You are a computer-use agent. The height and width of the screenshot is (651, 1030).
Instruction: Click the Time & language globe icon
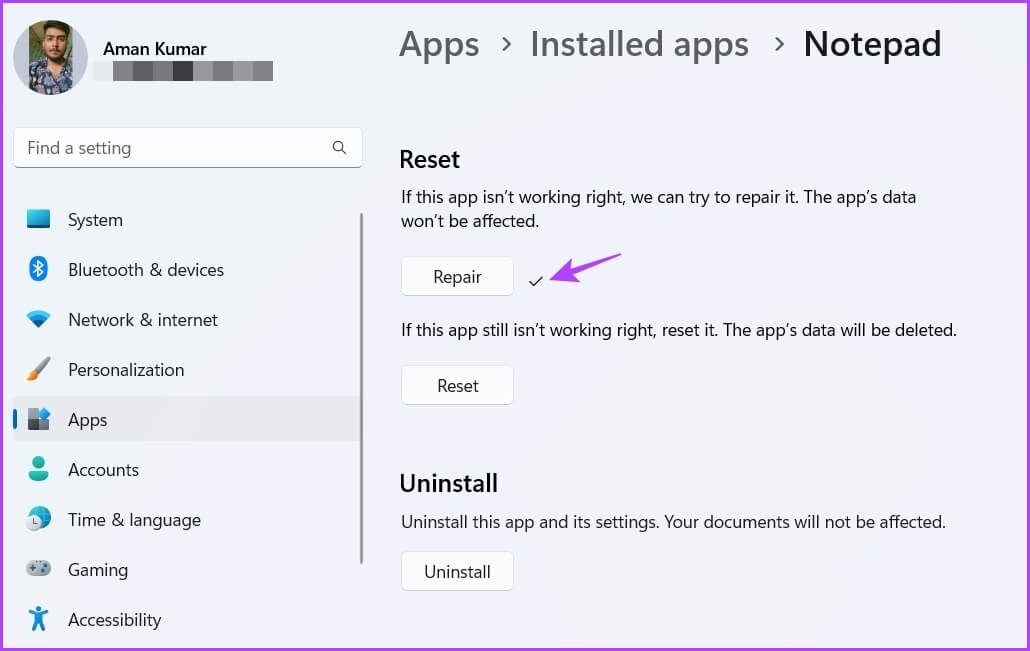pos(38,519)
